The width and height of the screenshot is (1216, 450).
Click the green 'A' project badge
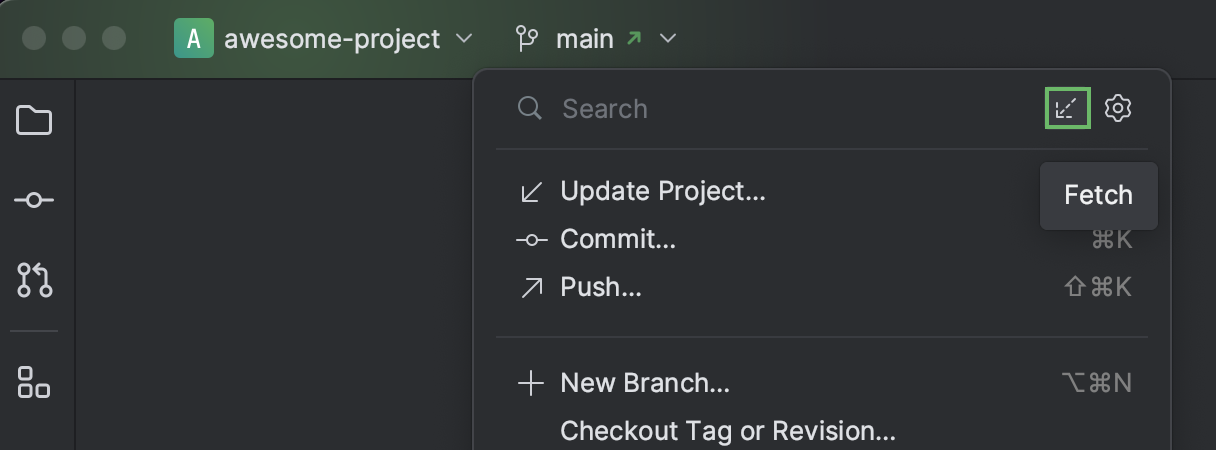coord(194,39)
